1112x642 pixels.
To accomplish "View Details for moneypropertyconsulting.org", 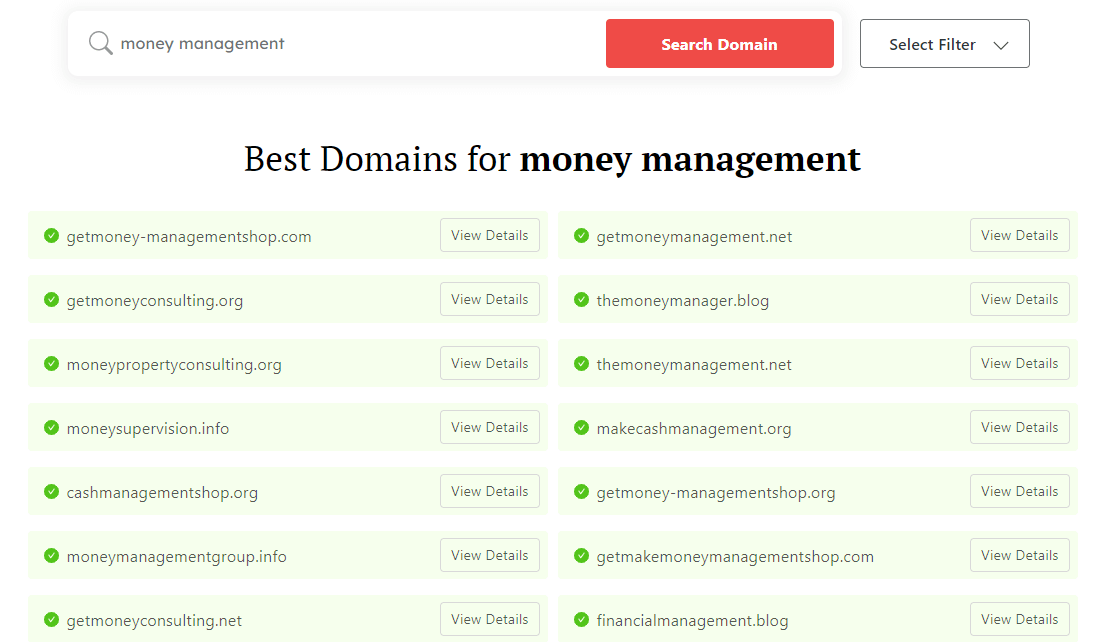I will click(x=489, y=362).
